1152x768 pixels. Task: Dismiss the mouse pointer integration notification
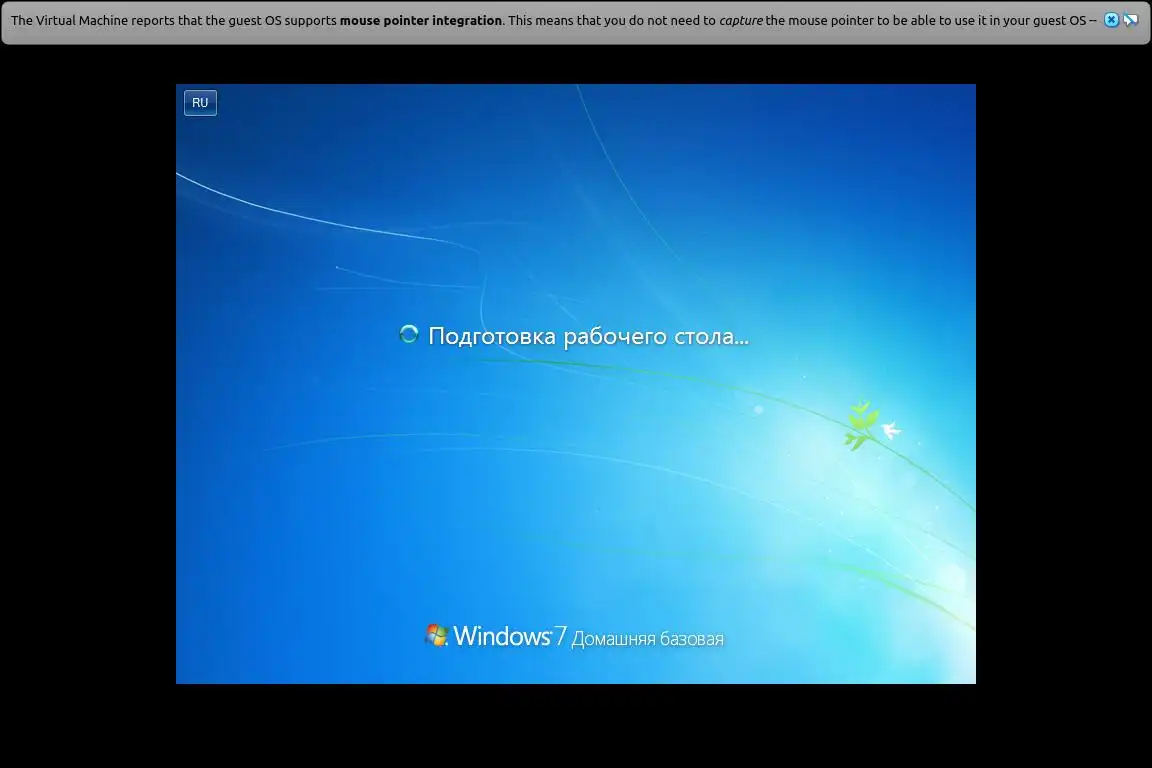[x=1112, y=21]
